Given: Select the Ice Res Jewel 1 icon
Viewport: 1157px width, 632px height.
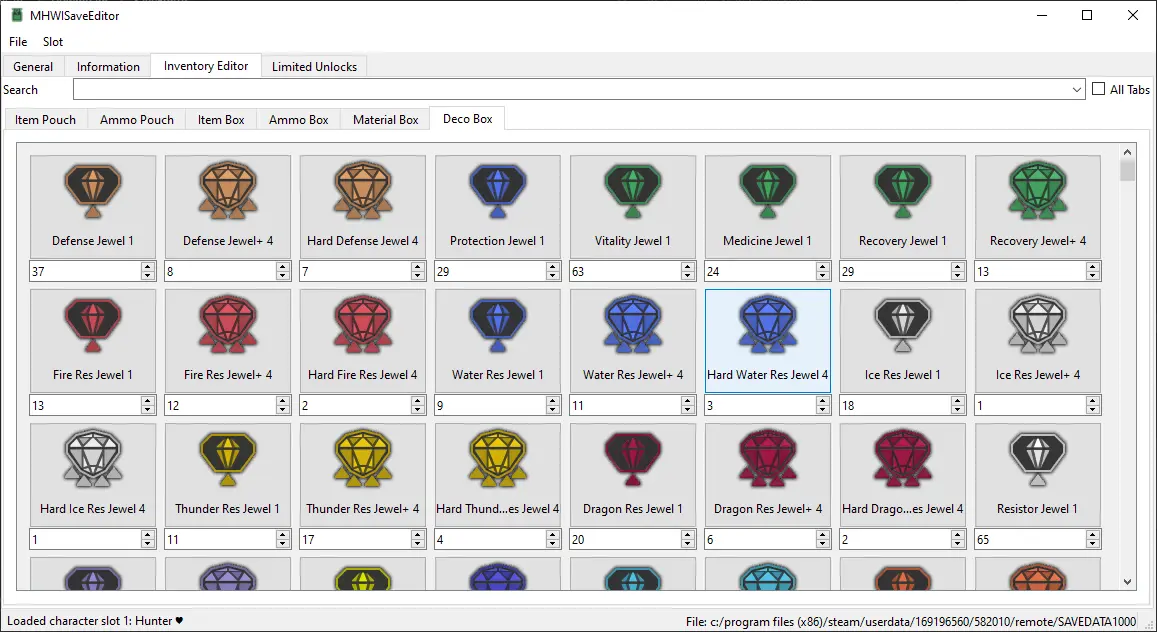Looking at the screenshot, I should pos(903,324).
